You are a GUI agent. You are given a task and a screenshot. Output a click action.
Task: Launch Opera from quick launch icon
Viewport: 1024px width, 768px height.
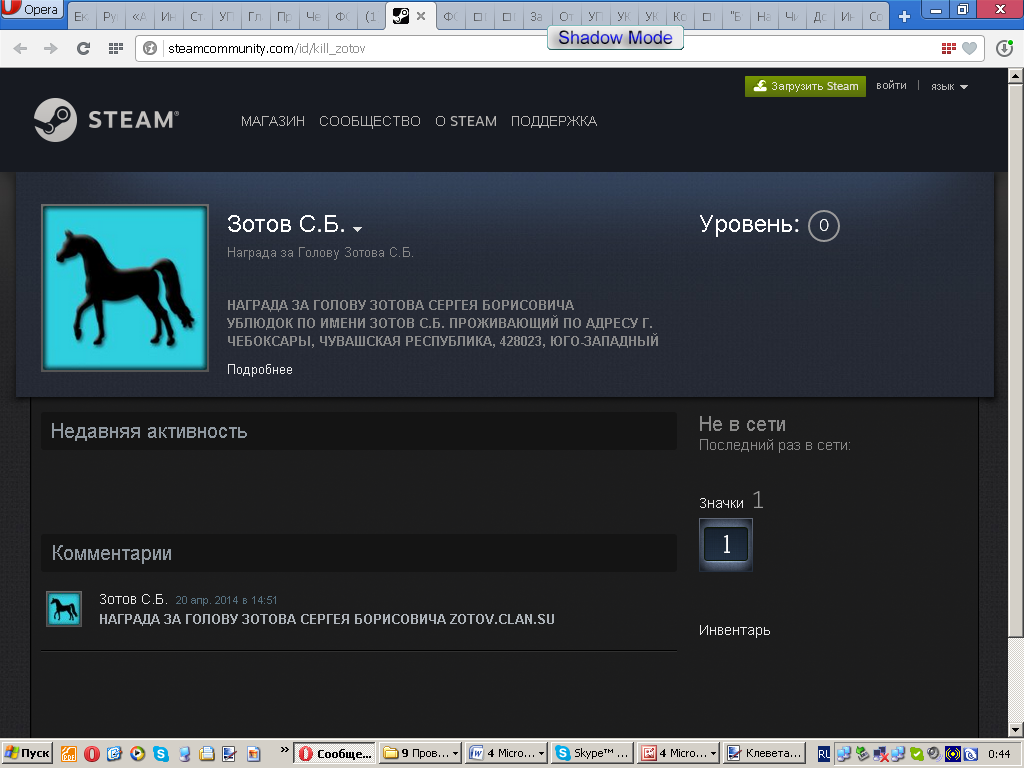91,754
